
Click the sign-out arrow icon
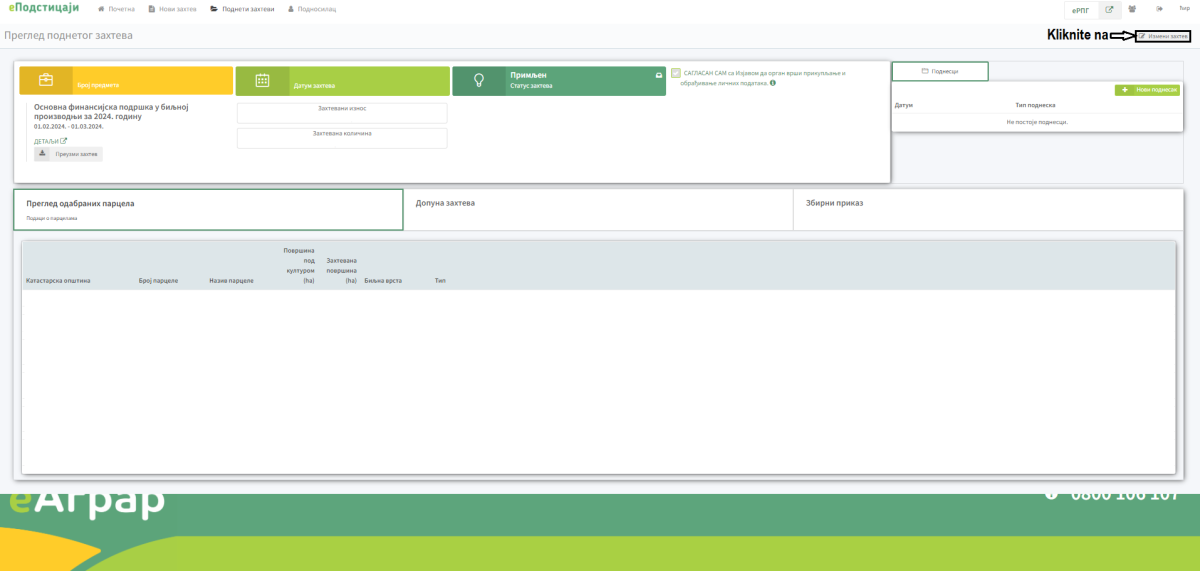point(1159,9)
